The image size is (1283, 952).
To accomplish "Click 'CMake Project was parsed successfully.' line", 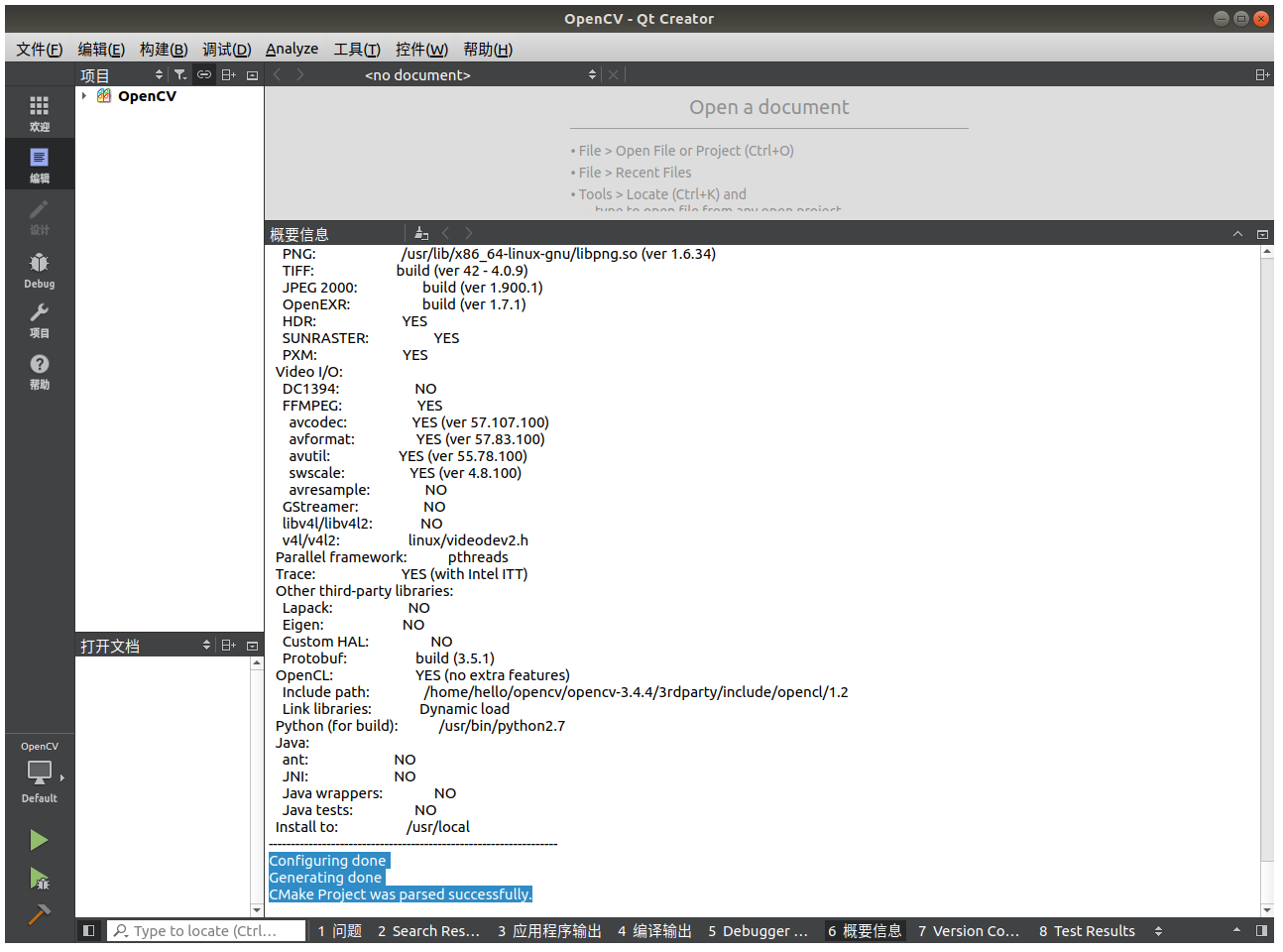I will 401,893.
